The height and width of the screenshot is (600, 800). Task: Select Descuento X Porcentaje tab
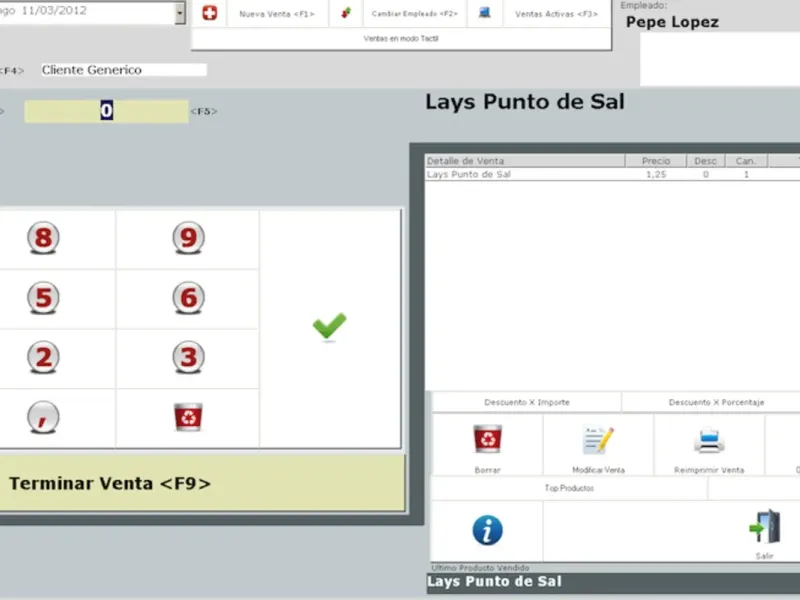[716, 402]
